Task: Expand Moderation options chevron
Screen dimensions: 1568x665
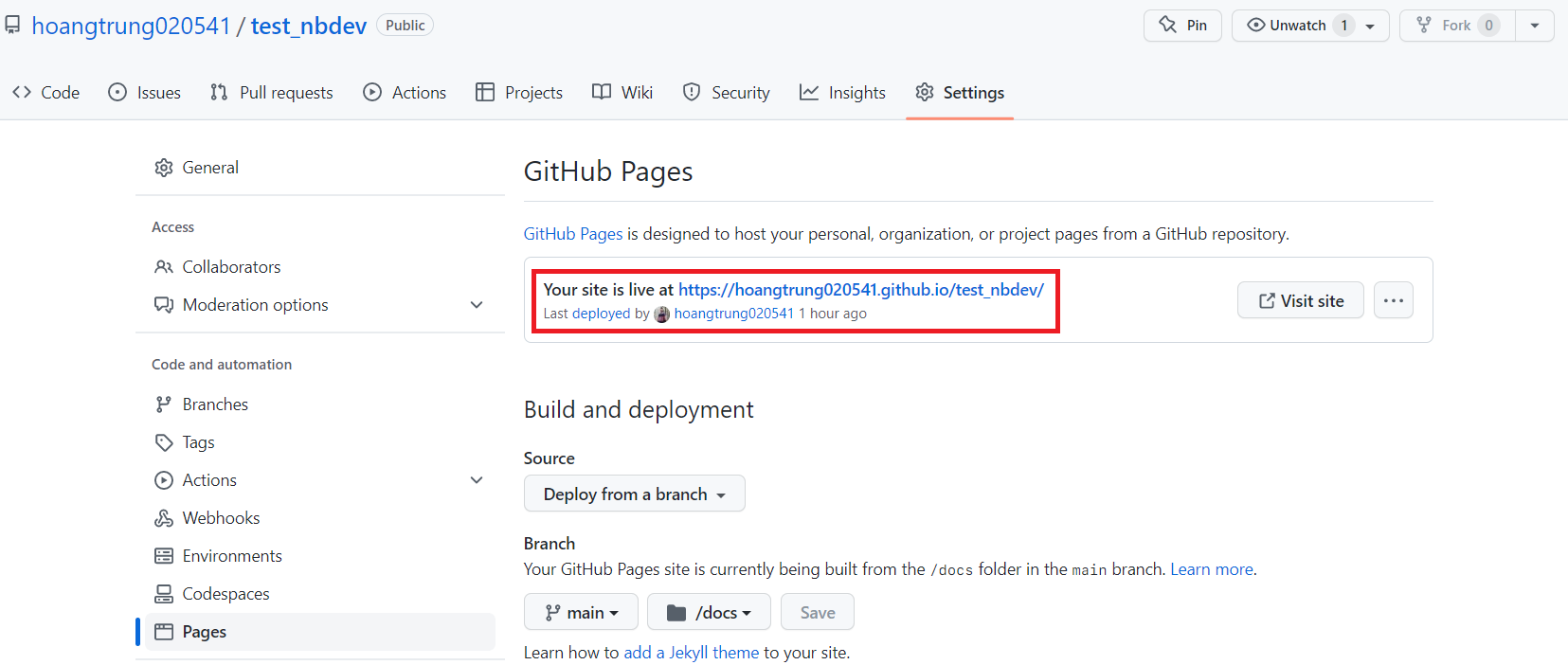Action: click(477, 305)
